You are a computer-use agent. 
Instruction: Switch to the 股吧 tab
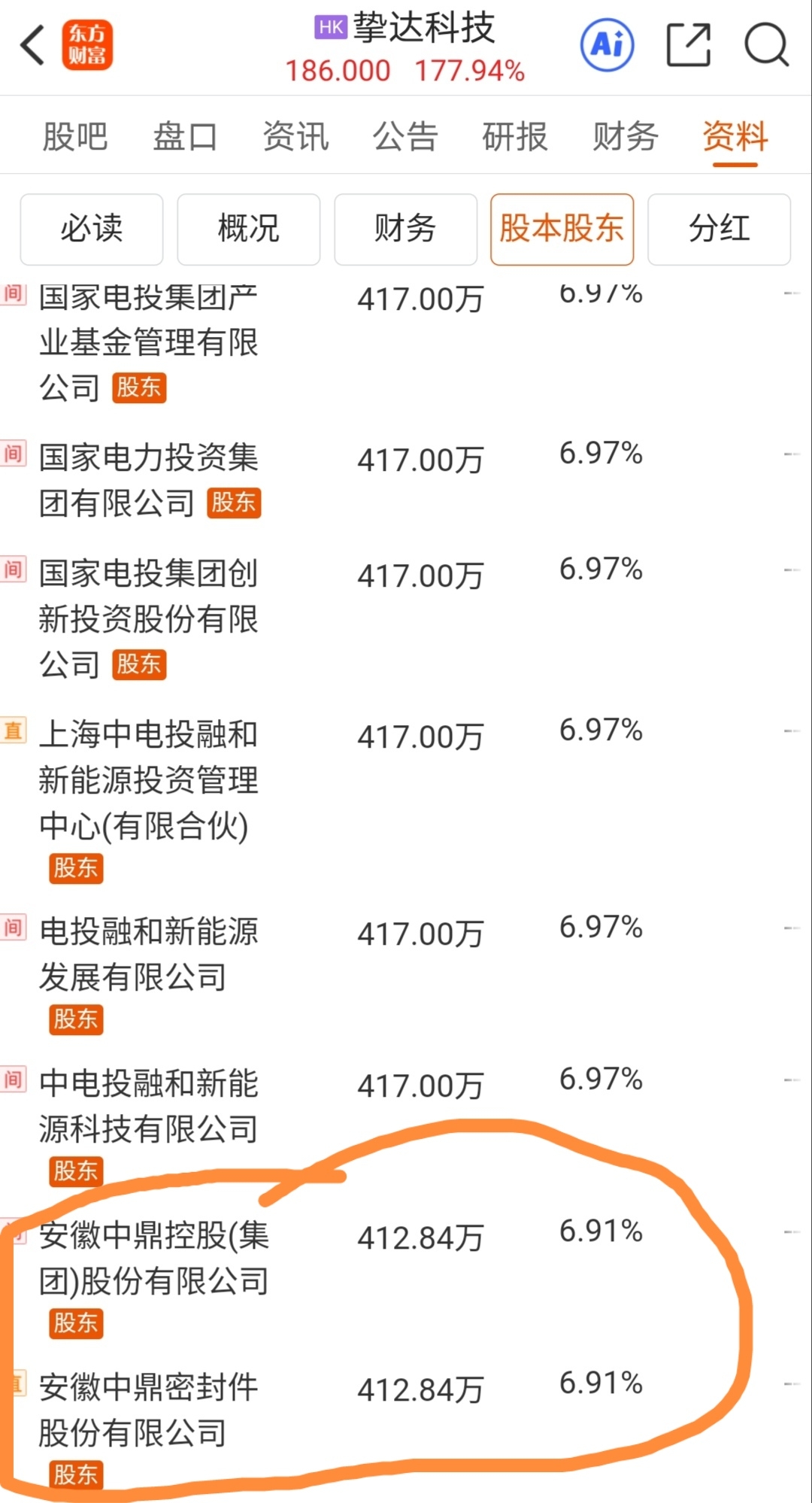75,137
